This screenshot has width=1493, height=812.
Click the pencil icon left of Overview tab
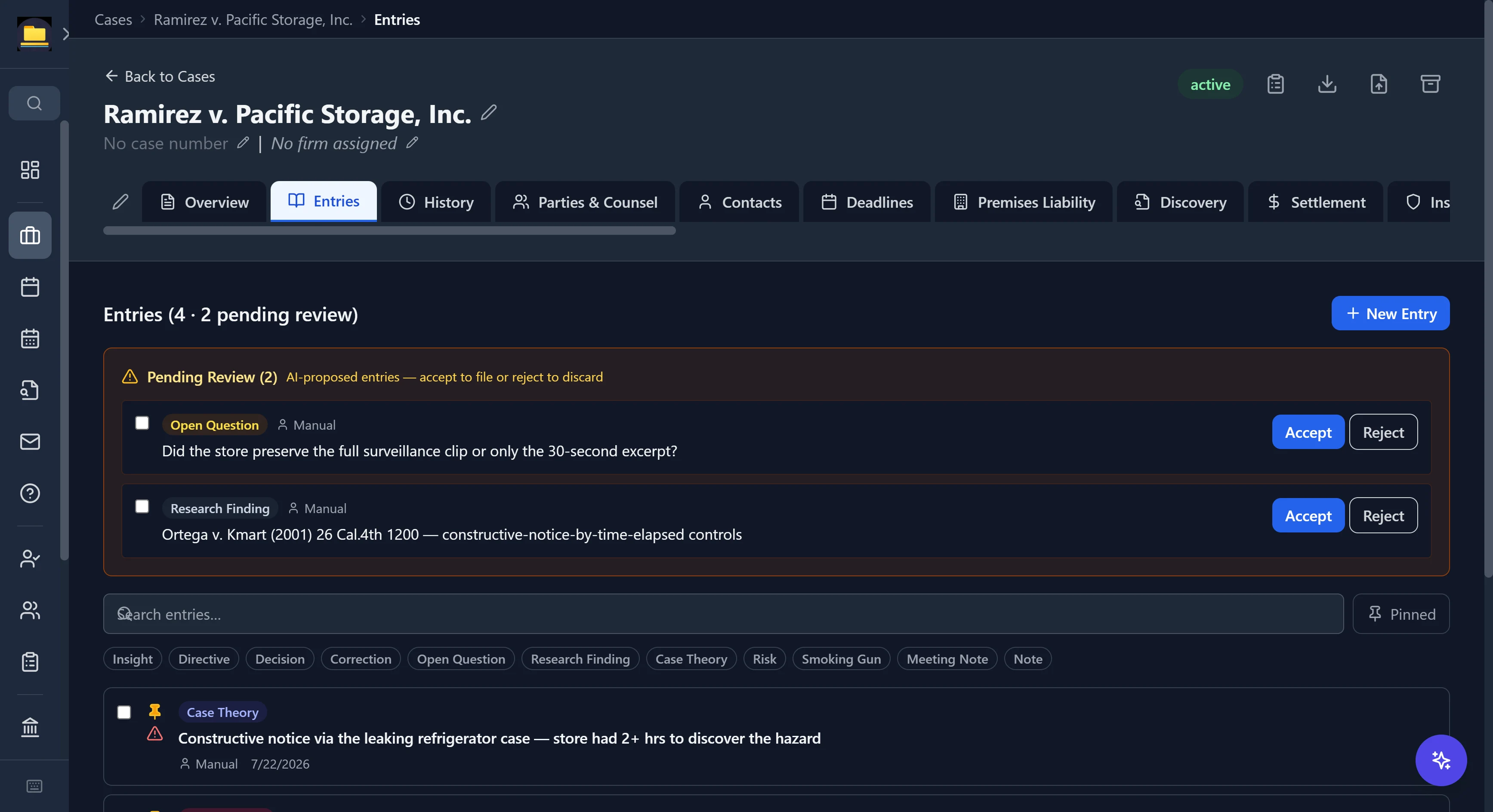[x=120, y=202]
